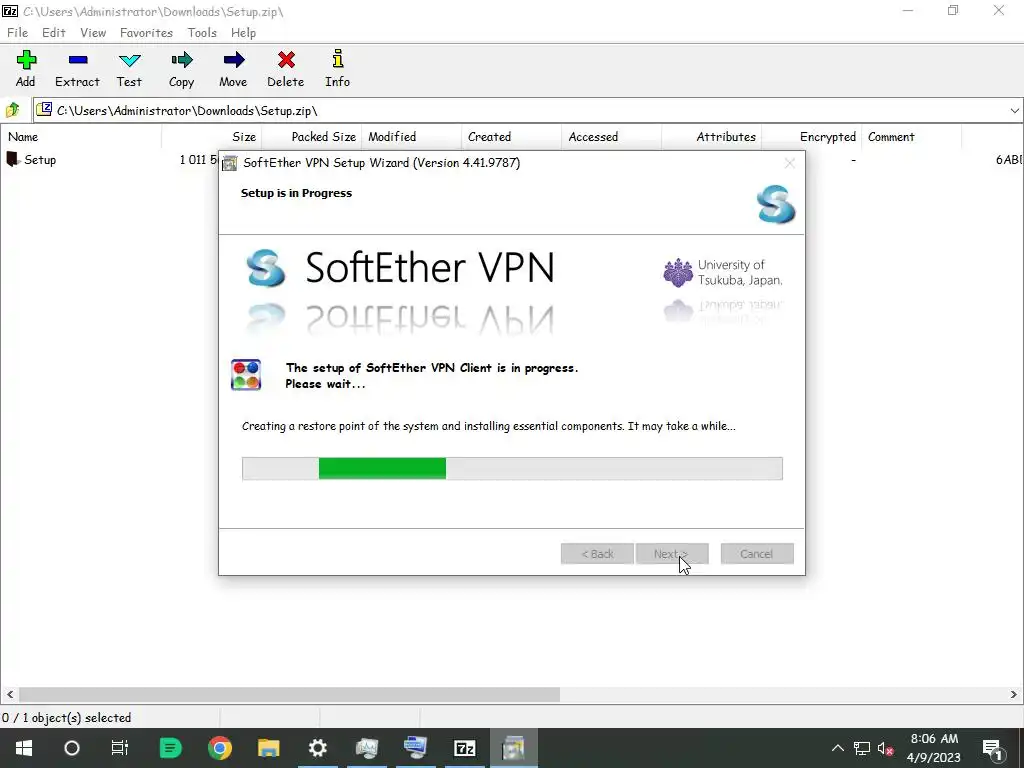Sort by the Name column header

81,136
